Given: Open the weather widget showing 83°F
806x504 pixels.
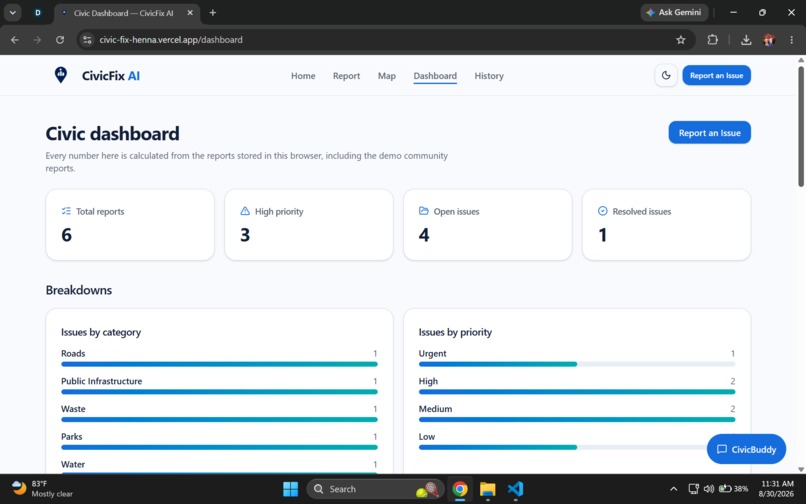Looking at the screenshot, I should 42,489.
